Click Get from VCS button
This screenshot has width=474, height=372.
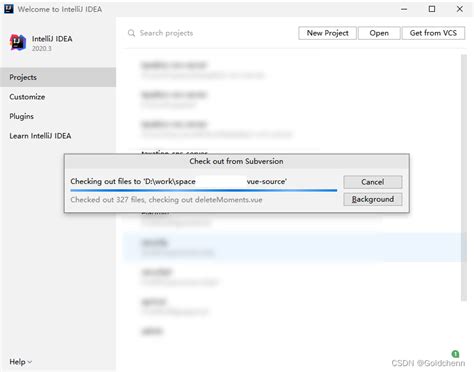433,33
